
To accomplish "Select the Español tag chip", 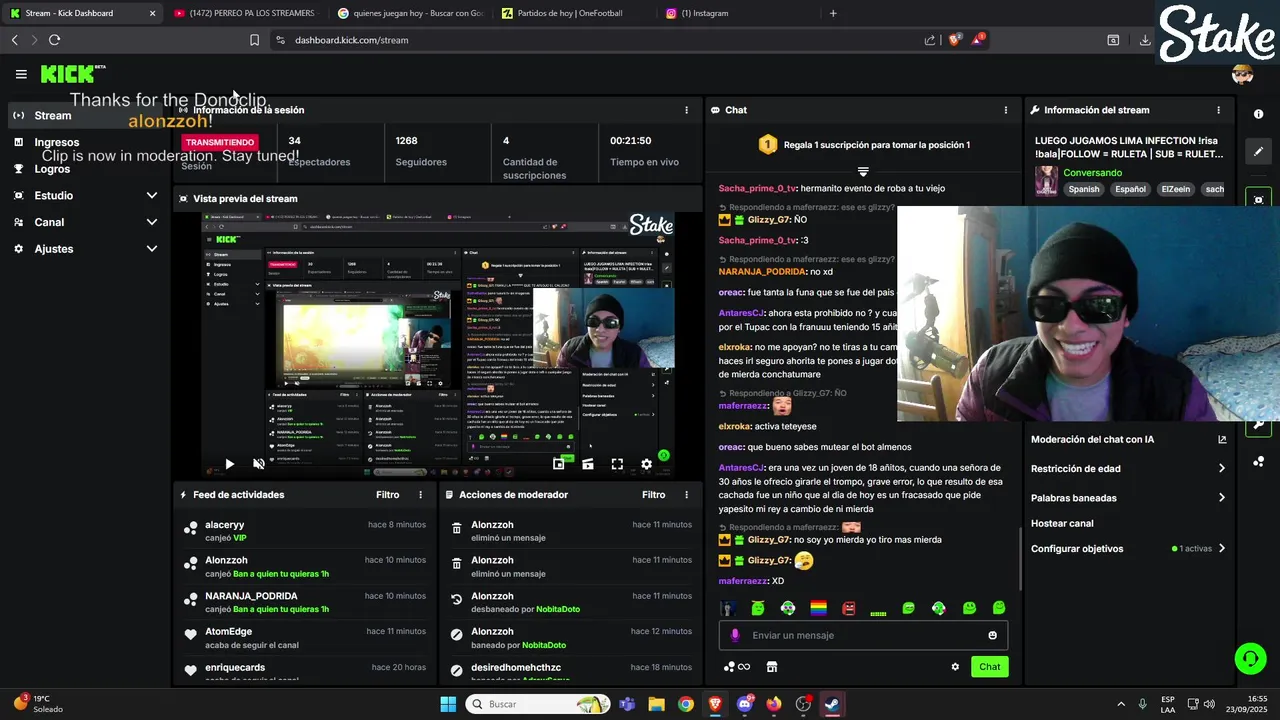I will (1130, 189).
